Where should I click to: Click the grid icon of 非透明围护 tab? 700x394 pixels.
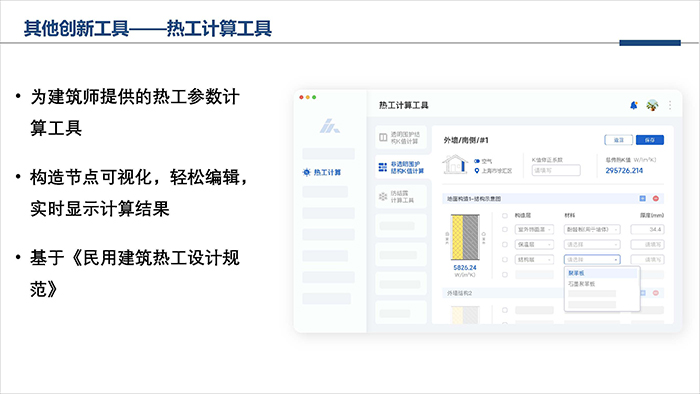[x=383, y=167]
